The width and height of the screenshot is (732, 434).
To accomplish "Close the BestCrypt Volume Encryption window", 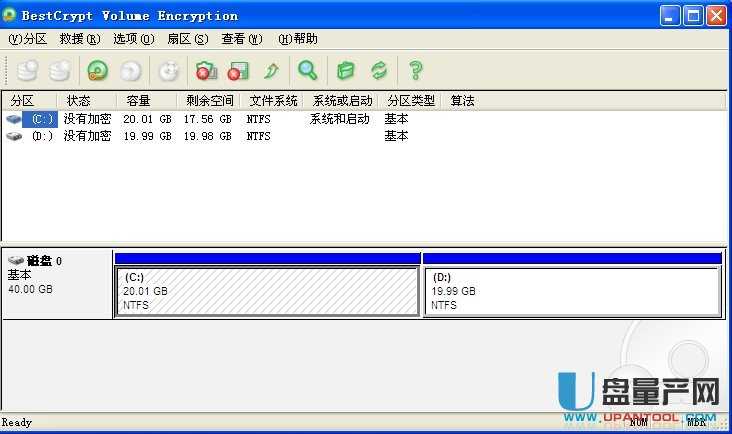I will (x=717, y=16).
